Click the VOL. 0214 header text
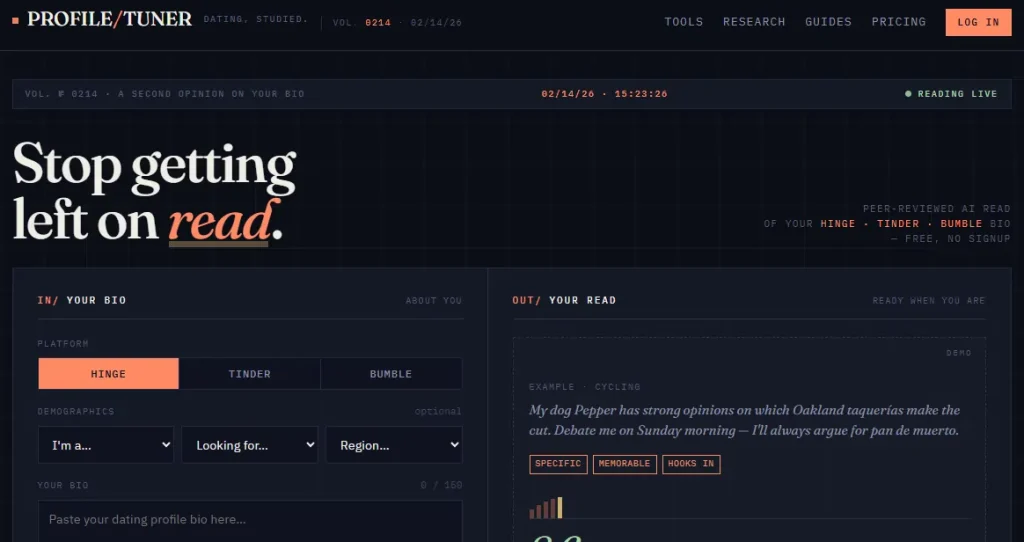1024x542 pixels. click(362, 23)
